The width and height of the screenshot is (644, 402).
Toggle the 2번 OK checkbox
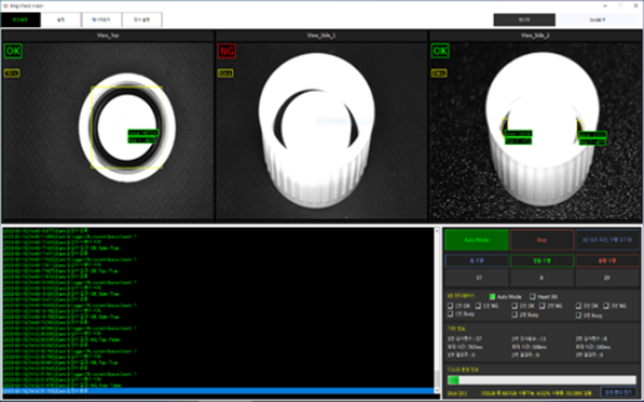point(514,306)
